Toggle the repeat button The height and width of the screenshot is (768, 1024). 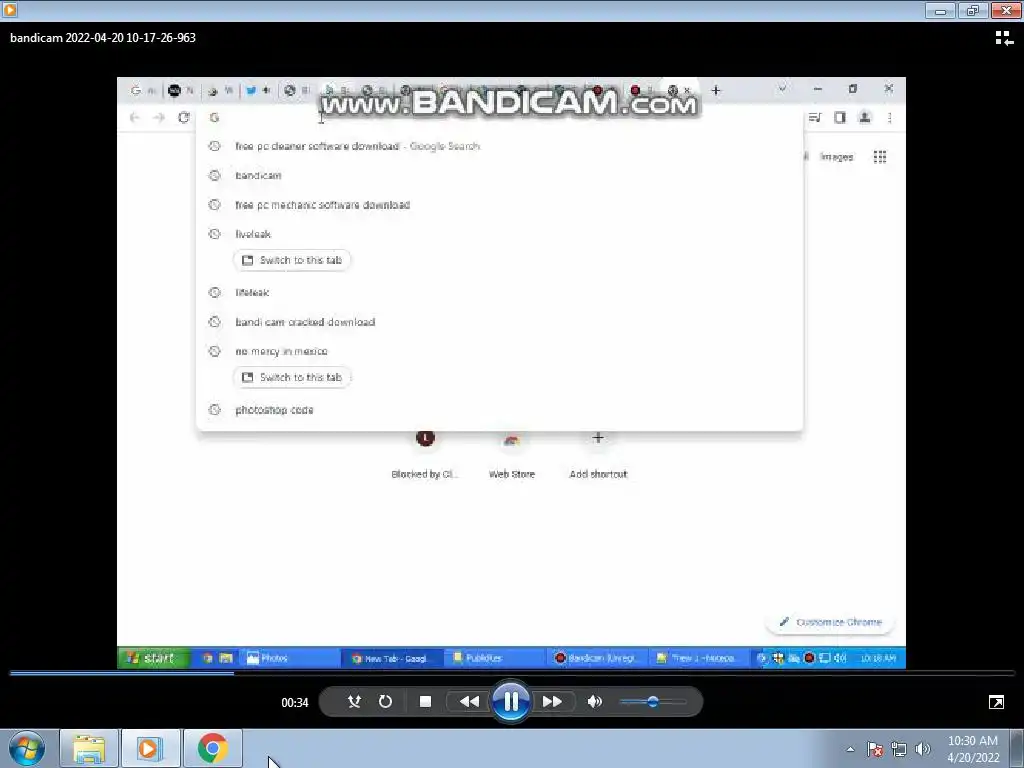pyautogui.click(x=385, y=701)
